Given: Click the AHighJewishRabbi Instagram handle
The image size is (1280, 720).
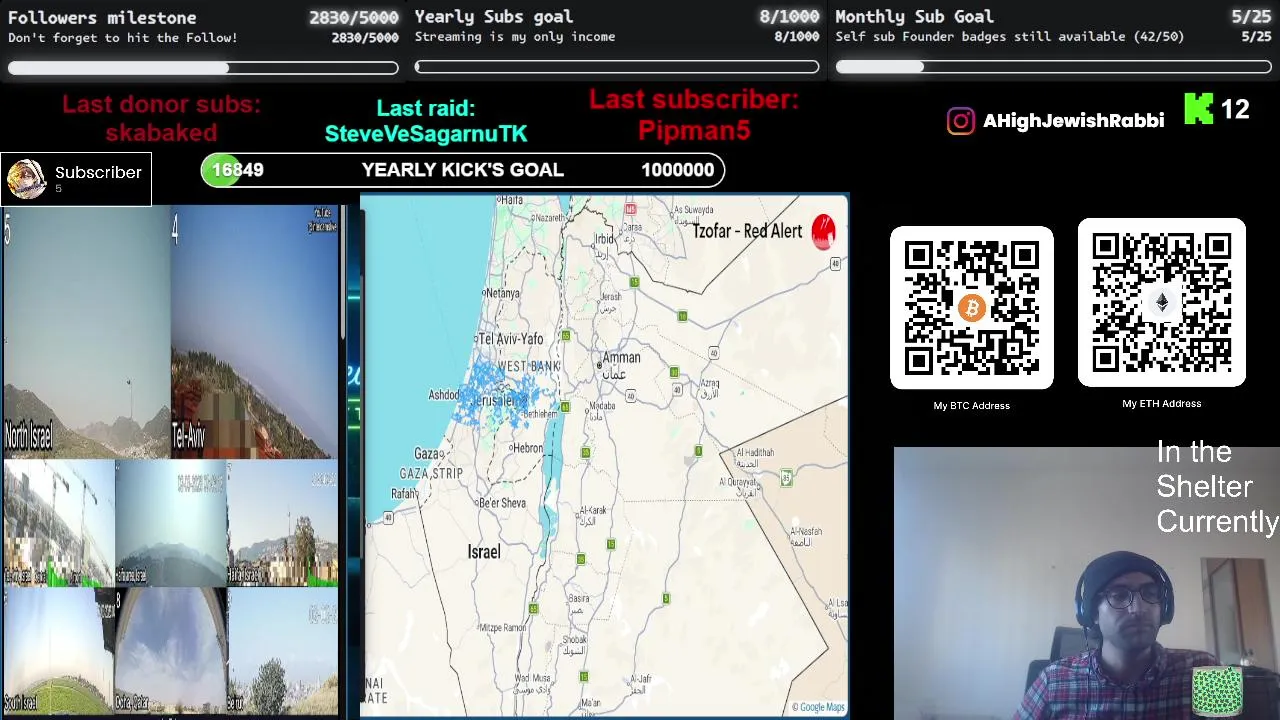Looking at the screenshot, I should (x=1073, y=121).
